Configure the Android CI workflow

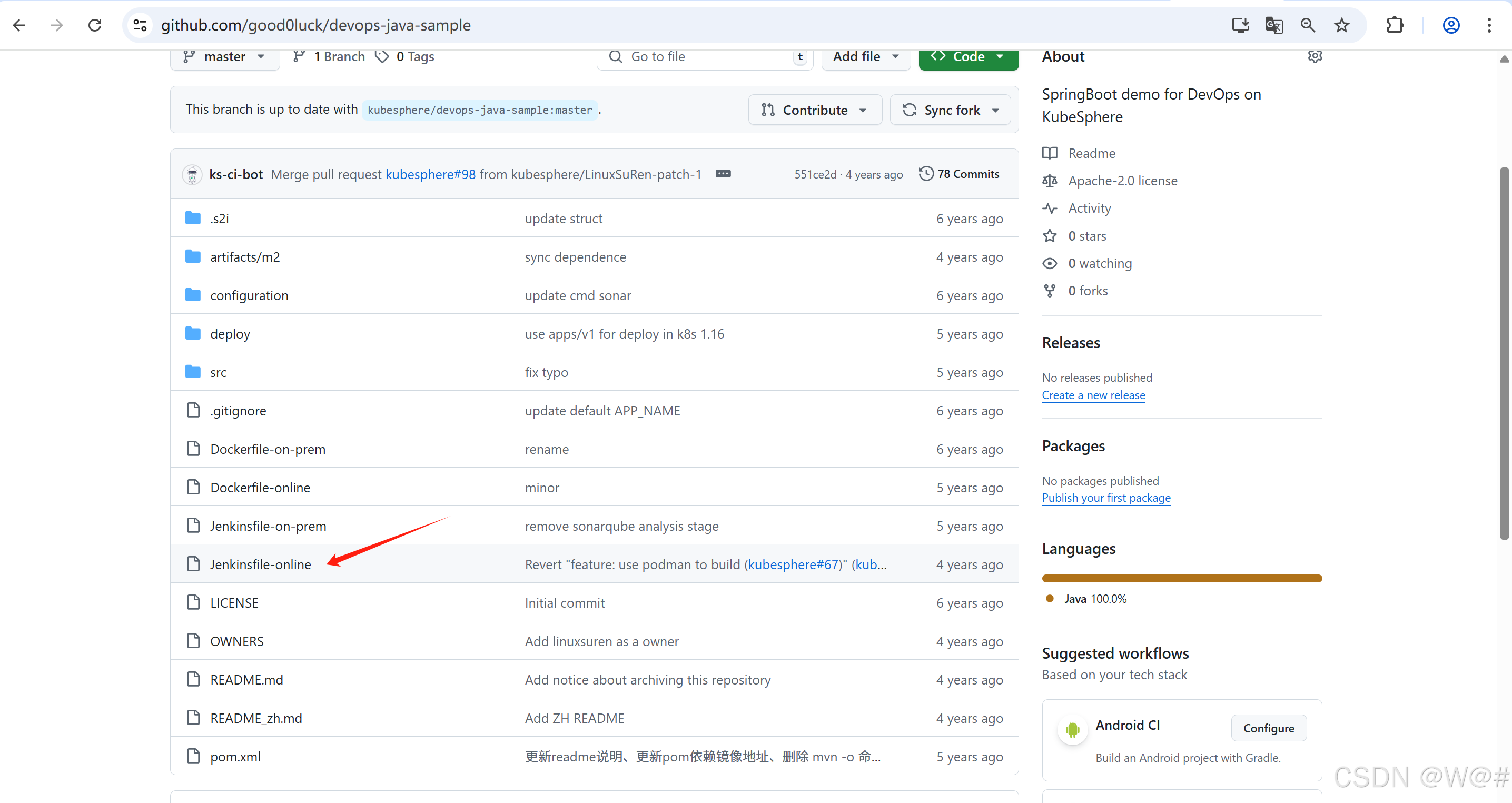point(1268,728)
